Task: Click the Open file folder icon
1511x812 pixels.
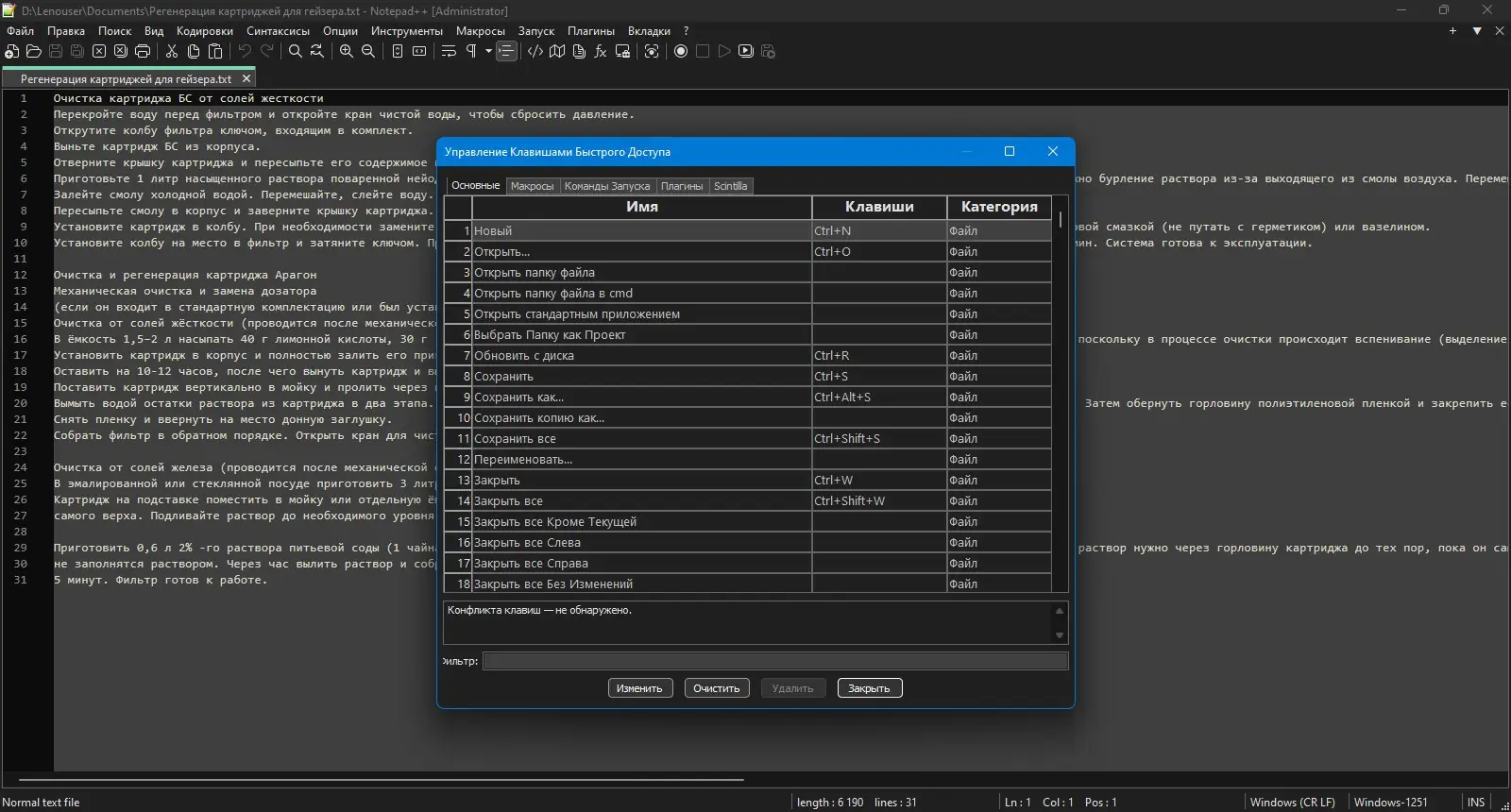Action: 34,51
